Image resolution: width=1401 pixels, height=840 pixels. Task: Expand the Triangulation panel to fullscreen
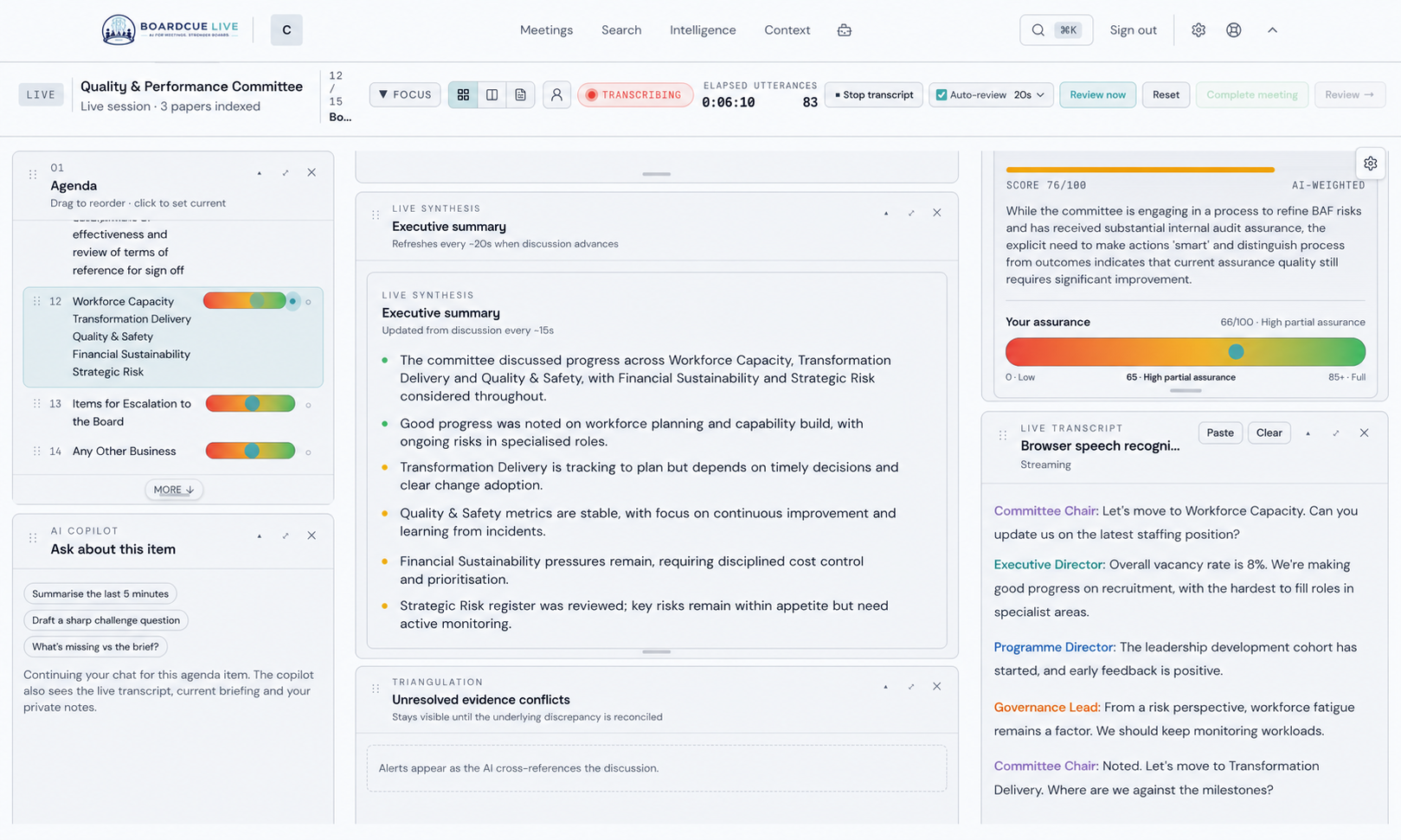911,687
